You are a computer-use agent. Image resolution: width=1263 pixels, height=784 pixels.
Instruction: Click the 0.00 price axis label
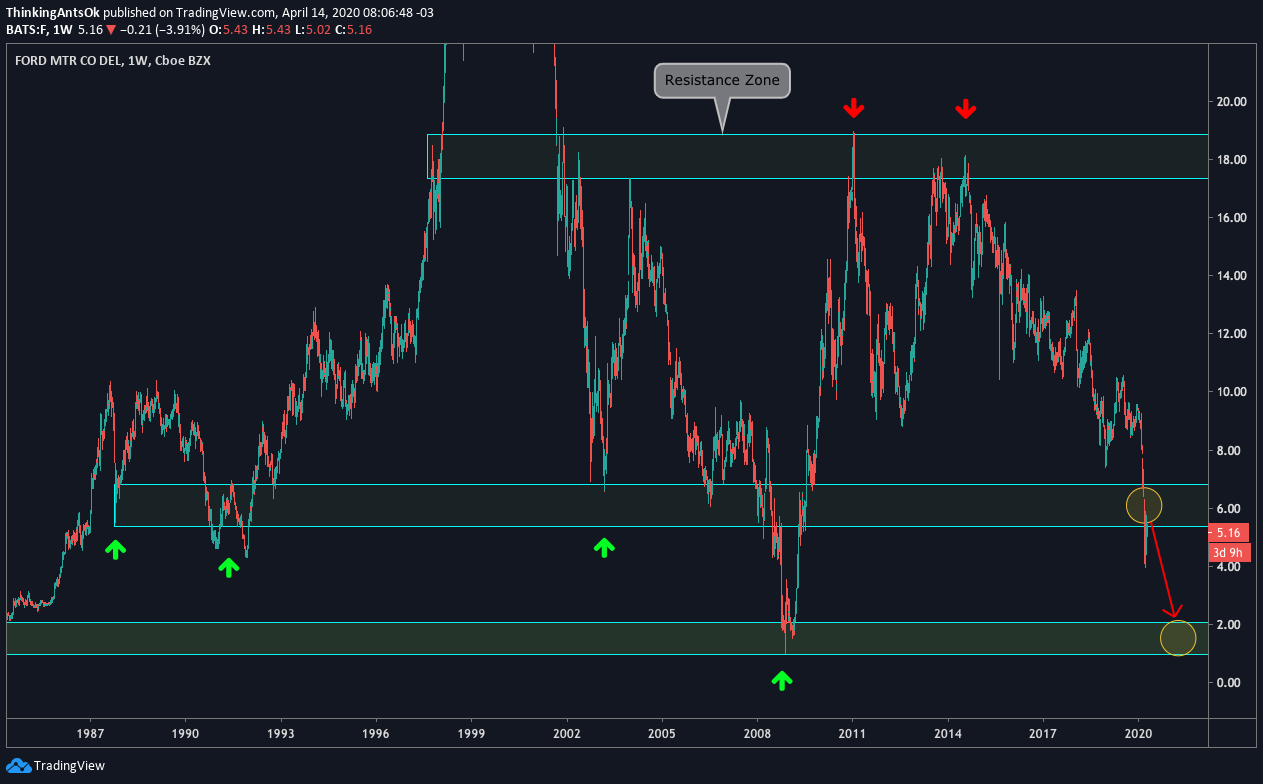point(1231,683)
